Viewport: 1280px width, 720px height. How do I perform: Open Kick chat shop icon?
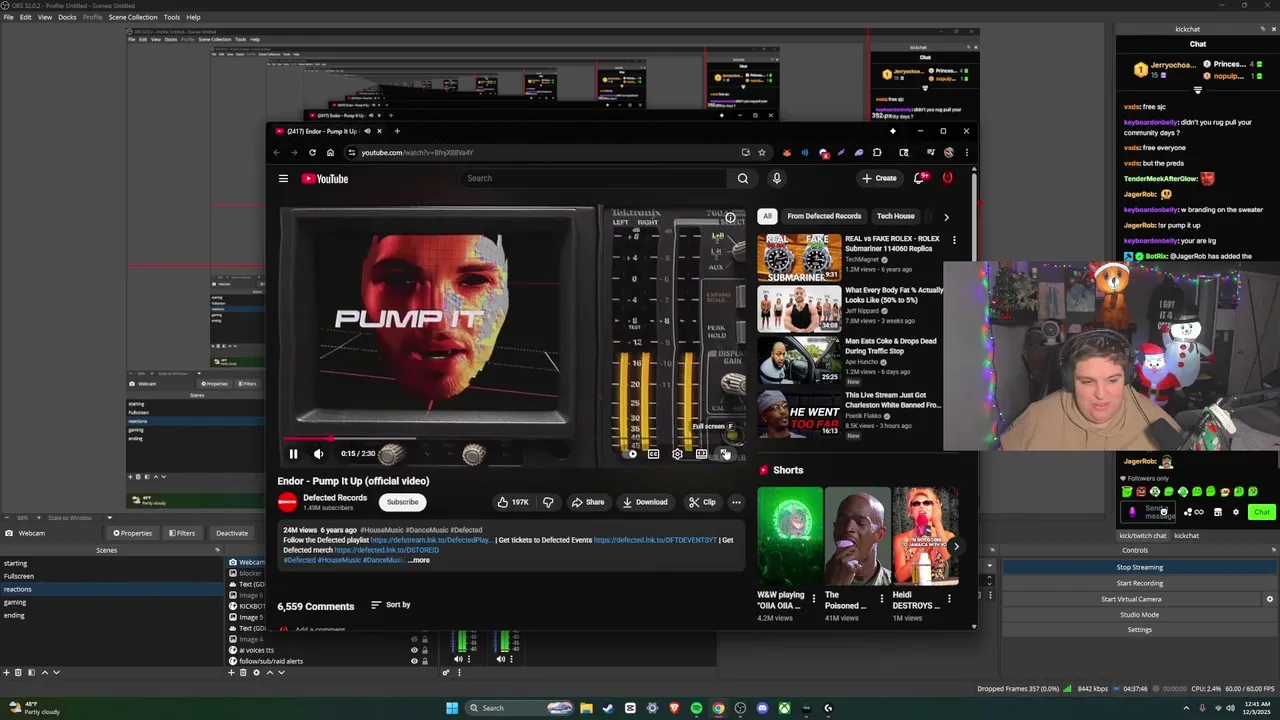1217,512
